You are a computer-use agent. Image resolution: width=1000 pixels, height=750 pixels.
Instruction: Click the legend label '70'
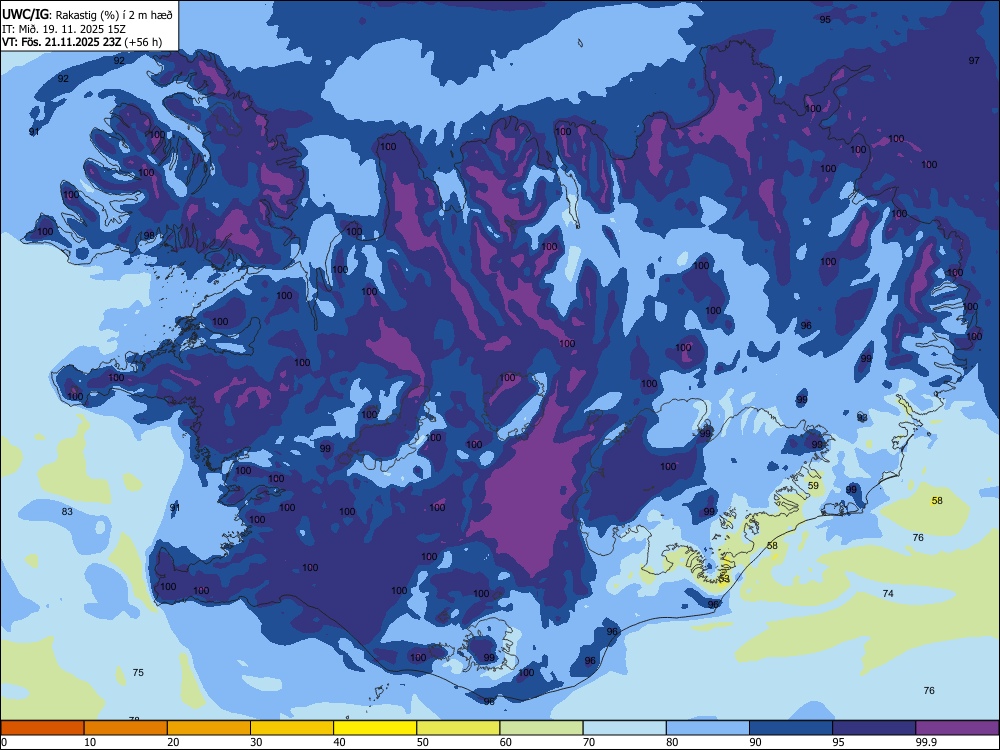tap(589, 742)
